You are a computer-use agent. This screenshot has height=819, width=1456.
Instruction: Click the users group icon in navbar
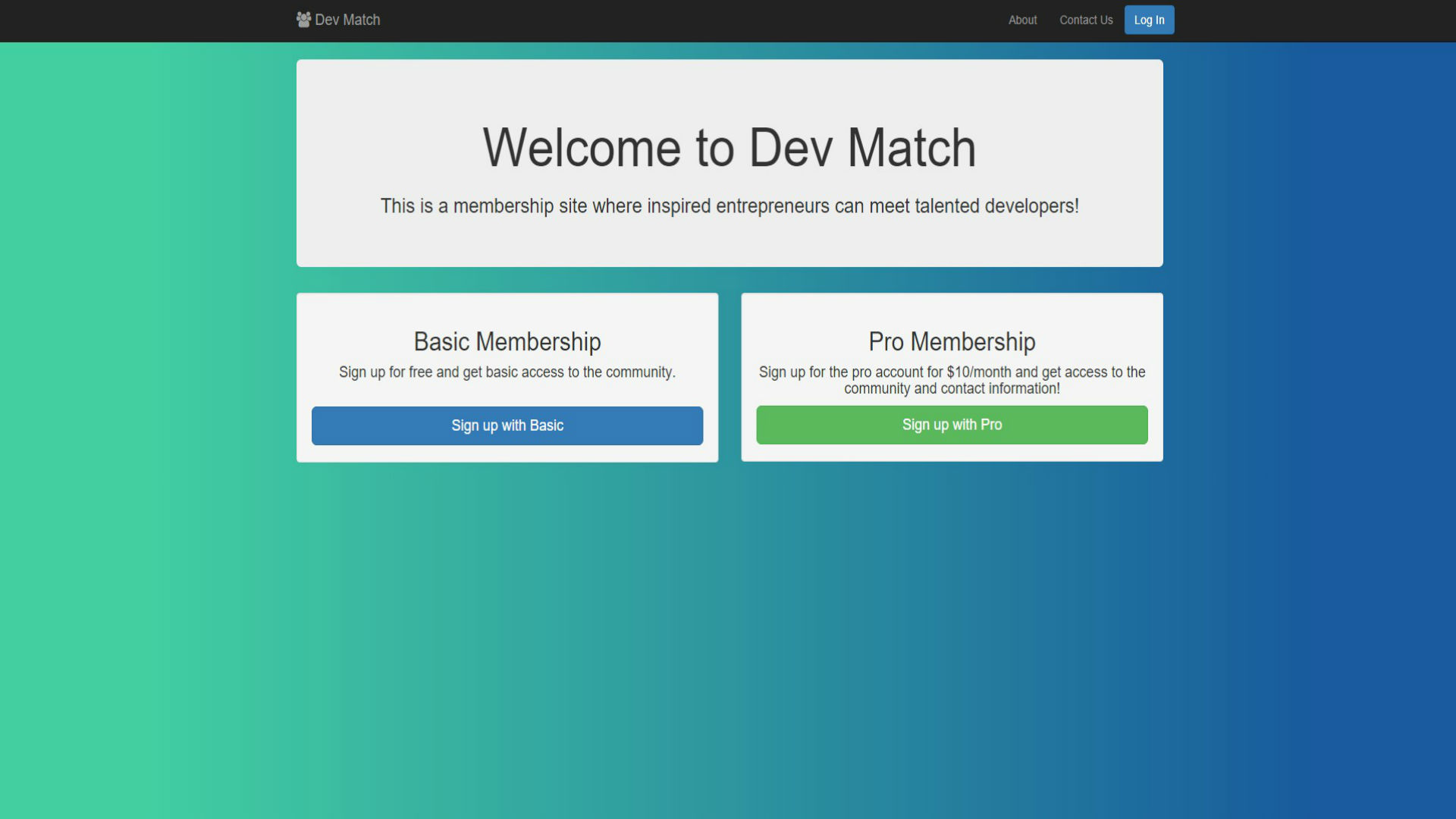tap(303, 20)
